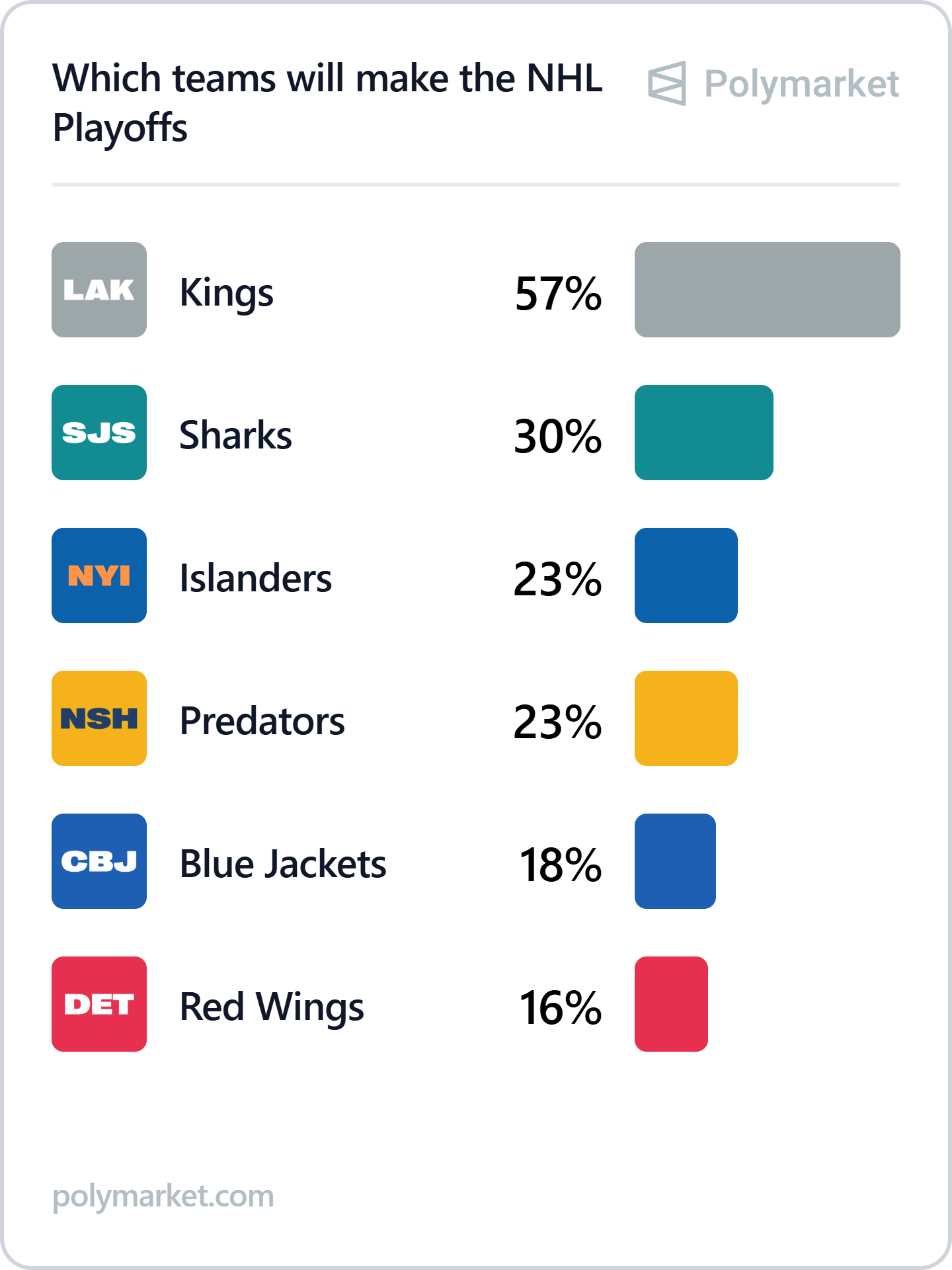The image size is (952, 1270).
Task: Click the CBJ Blue Jackets badge
Action: [x=99, y=861]
